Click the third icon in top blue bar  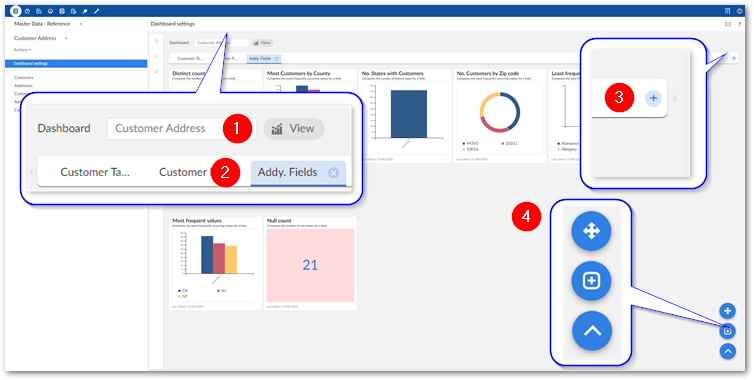click(x=39, y=11)
